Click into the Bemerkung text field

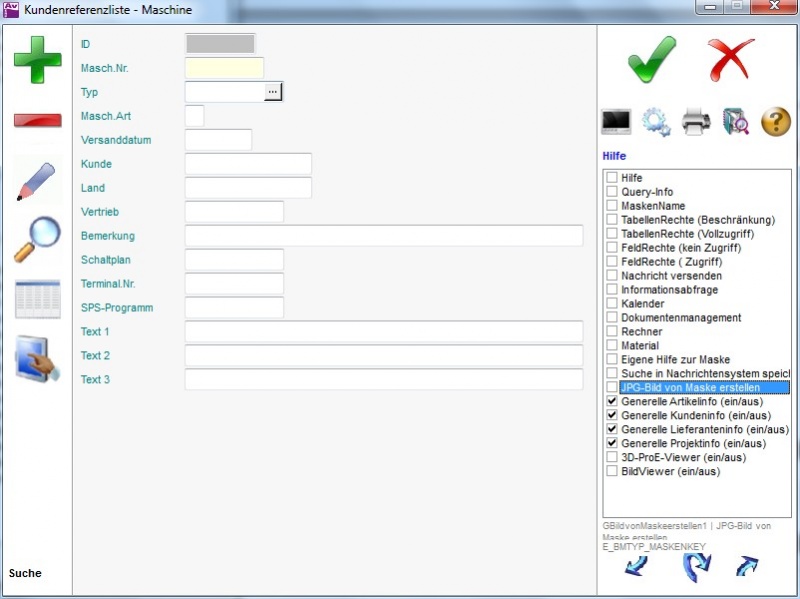coord(383,236)
